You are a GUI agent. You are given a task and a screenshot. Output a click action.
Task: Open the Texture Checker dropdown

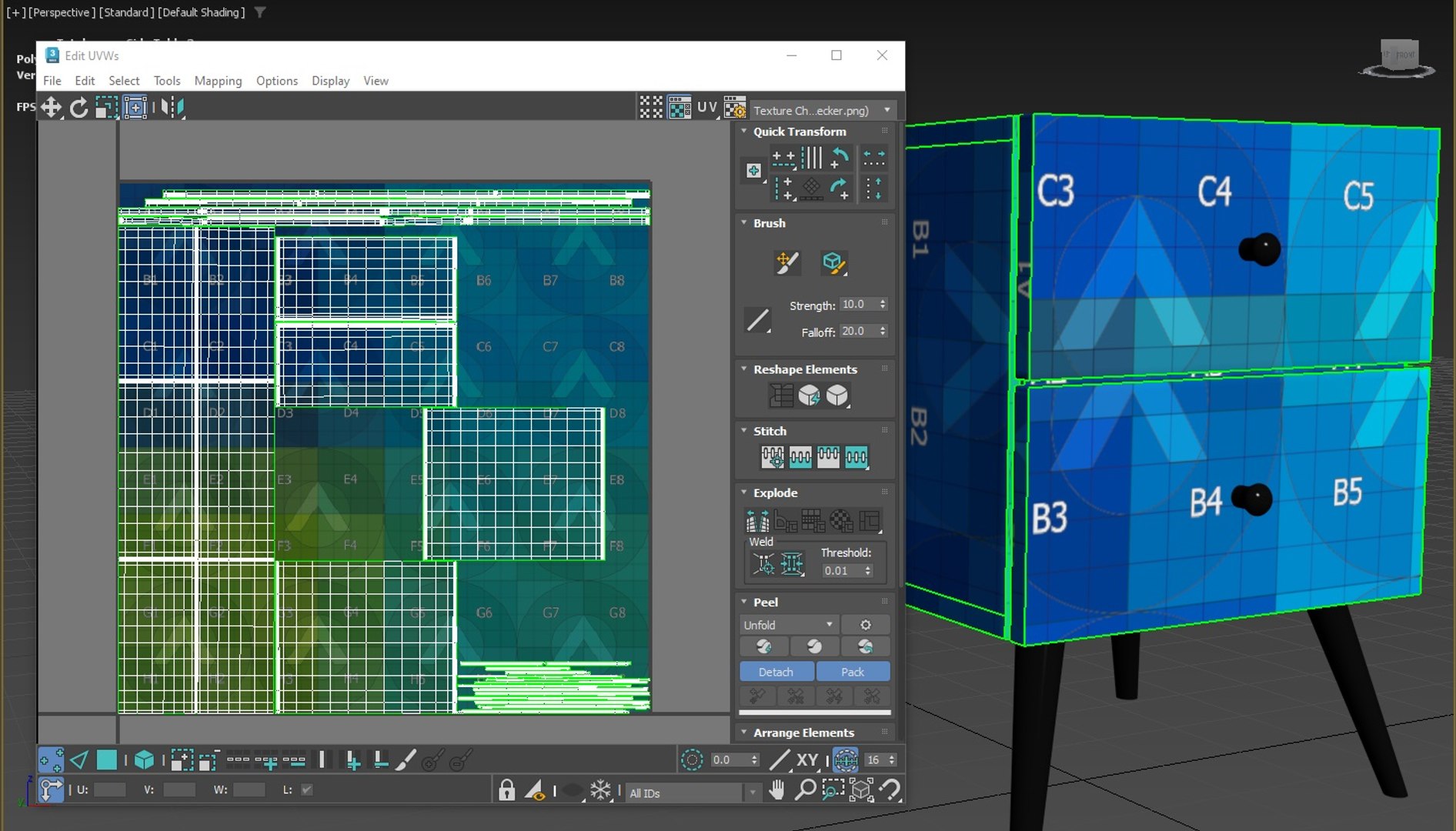(x=822, y=110)
